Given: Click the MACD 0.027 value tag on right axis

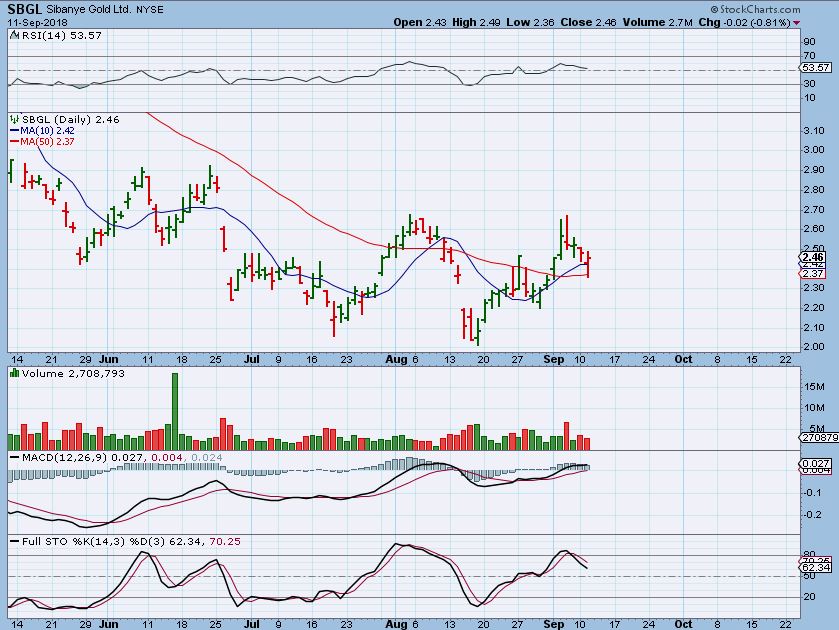Looking at the screenshot, I should click(814, 464).
